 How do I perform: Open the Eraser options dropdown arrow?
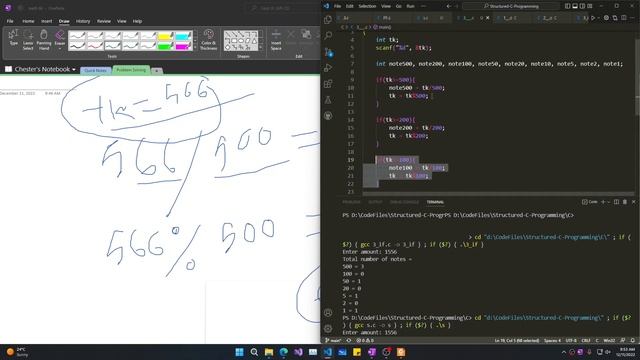tap(60, 49)
